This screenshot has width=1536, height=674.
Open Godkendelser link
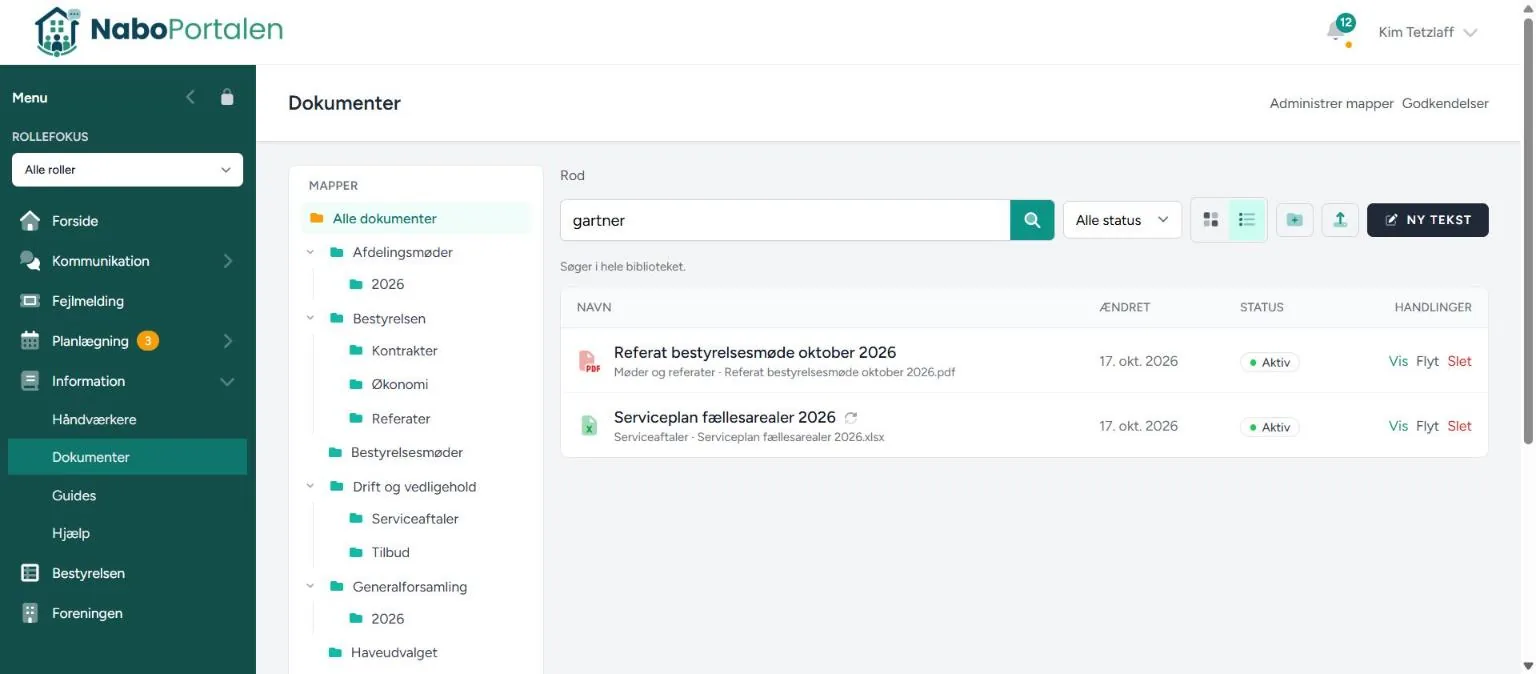pyautogui.click(x=1445, y=103)
